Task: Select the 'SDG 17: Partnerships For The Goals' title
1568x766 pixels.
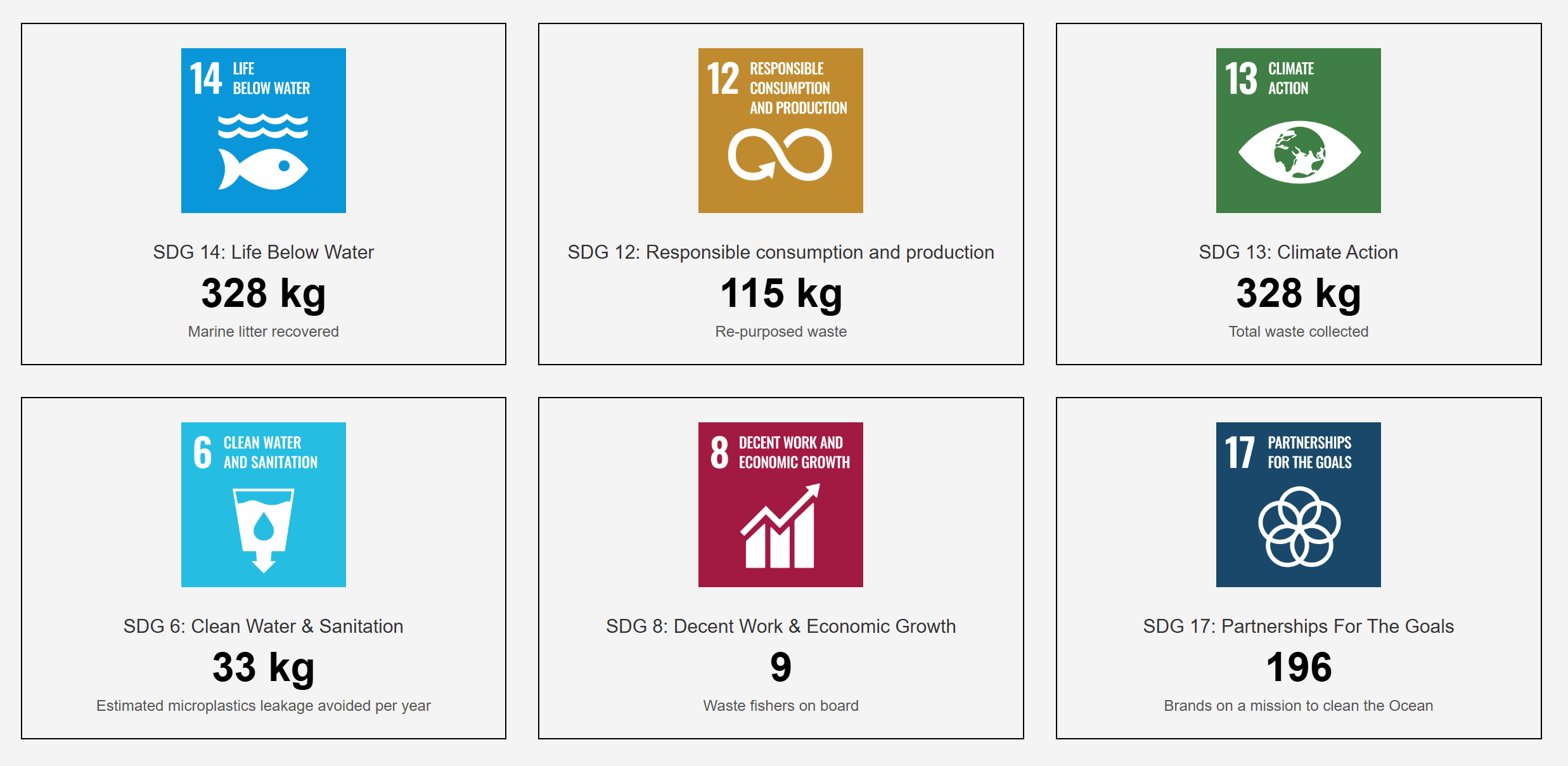Action: 1299,626
